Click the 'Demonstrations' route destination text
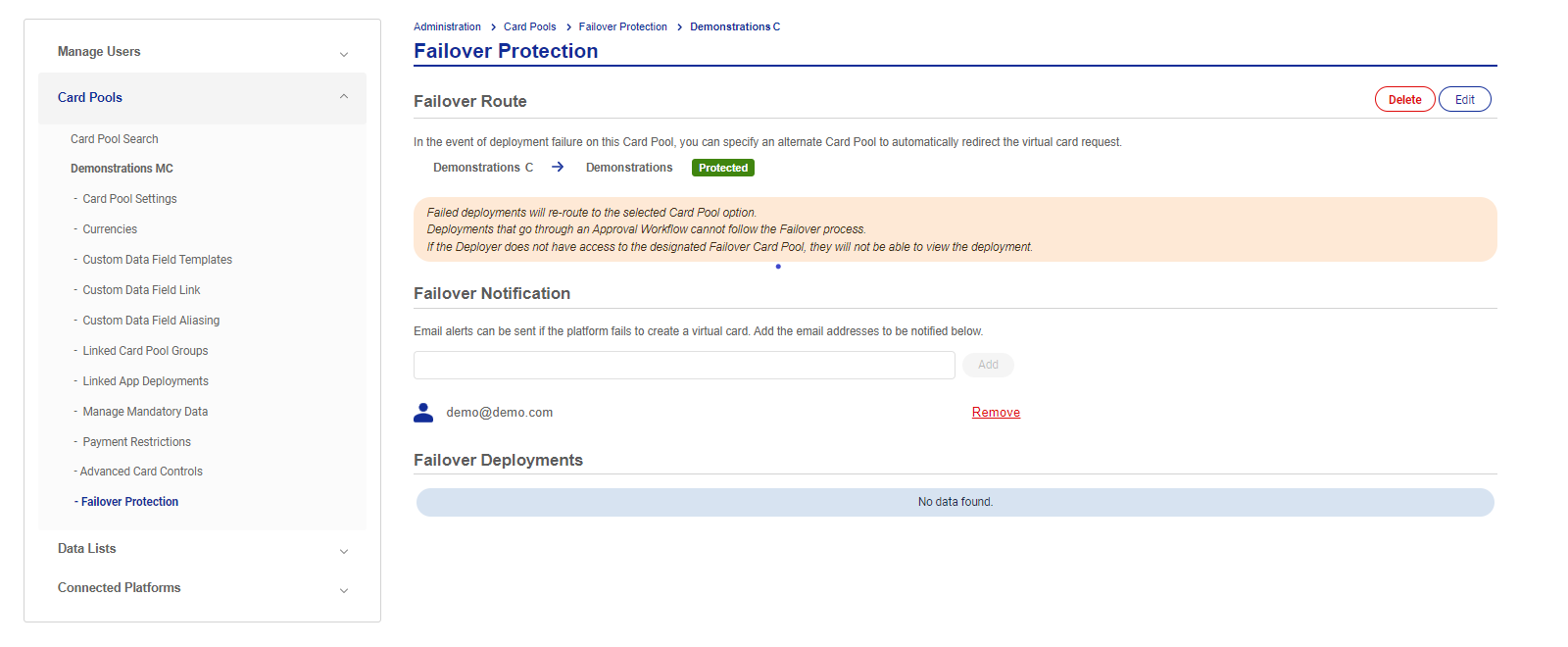The width and height of the screenshot is (1568, 647). pyautogui.click(x=629, y=168)
